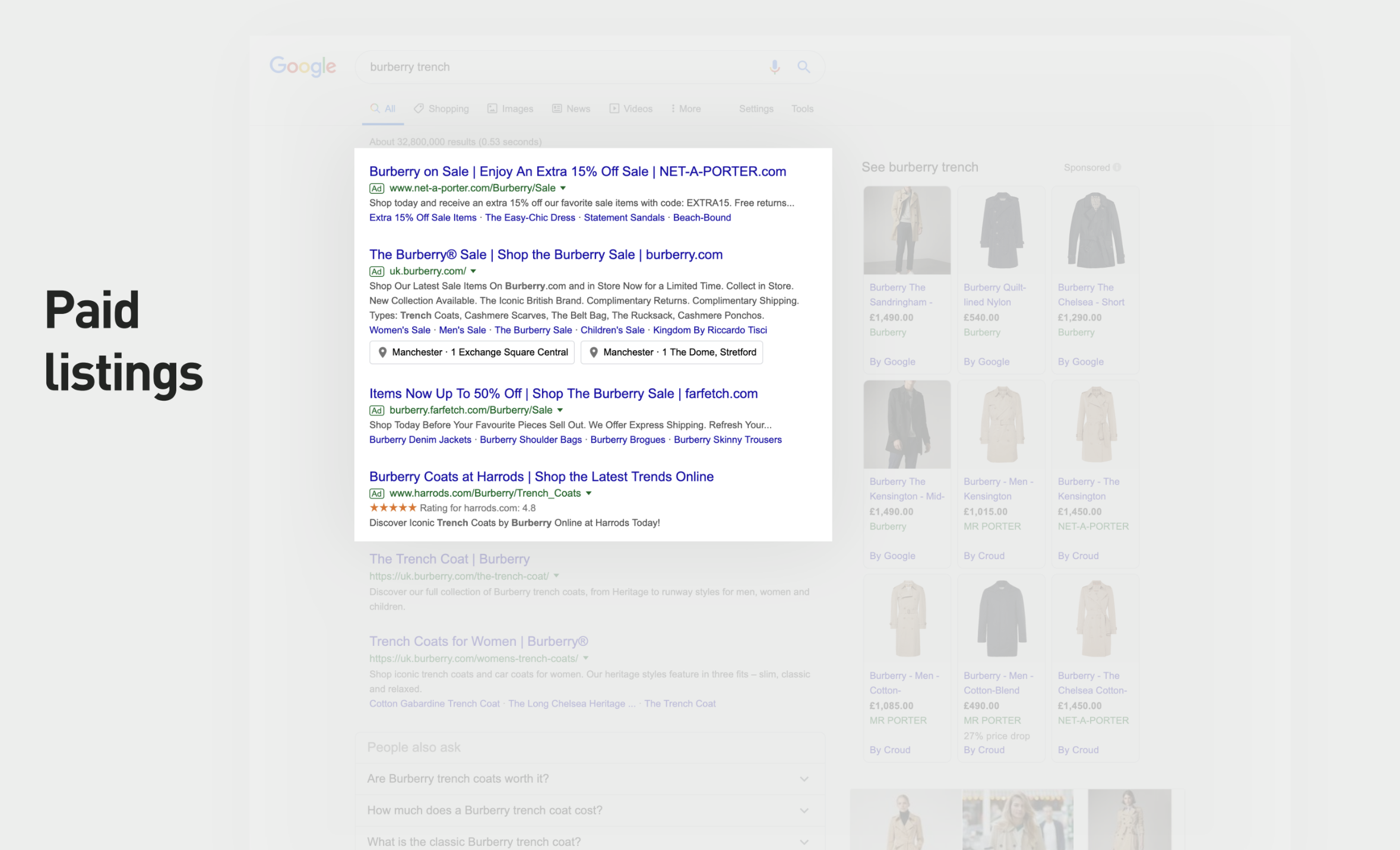Expand How much does a Burberry trench coat cost?

pyautogui.click(x=590, y=811)
